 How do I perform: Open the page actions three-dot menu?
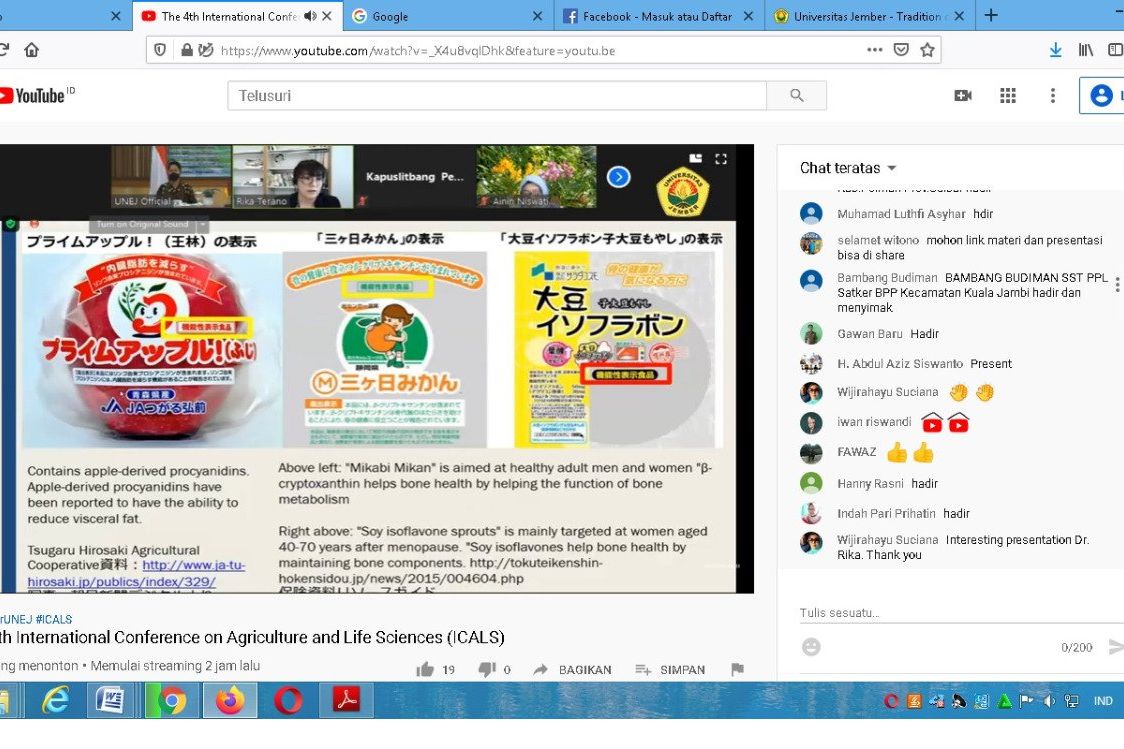(x=875, y=50)
